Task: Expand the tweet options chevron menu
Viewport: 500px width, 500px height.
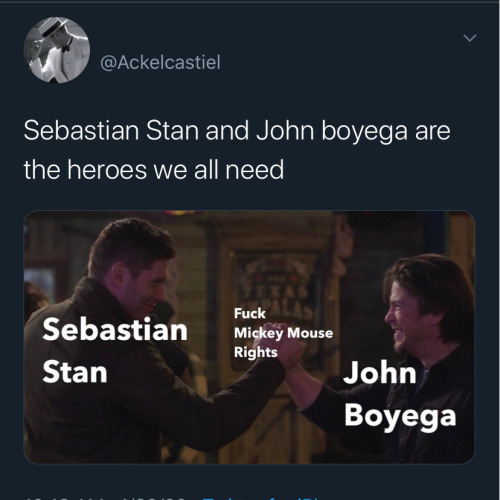Action: (x=470, y=38)
